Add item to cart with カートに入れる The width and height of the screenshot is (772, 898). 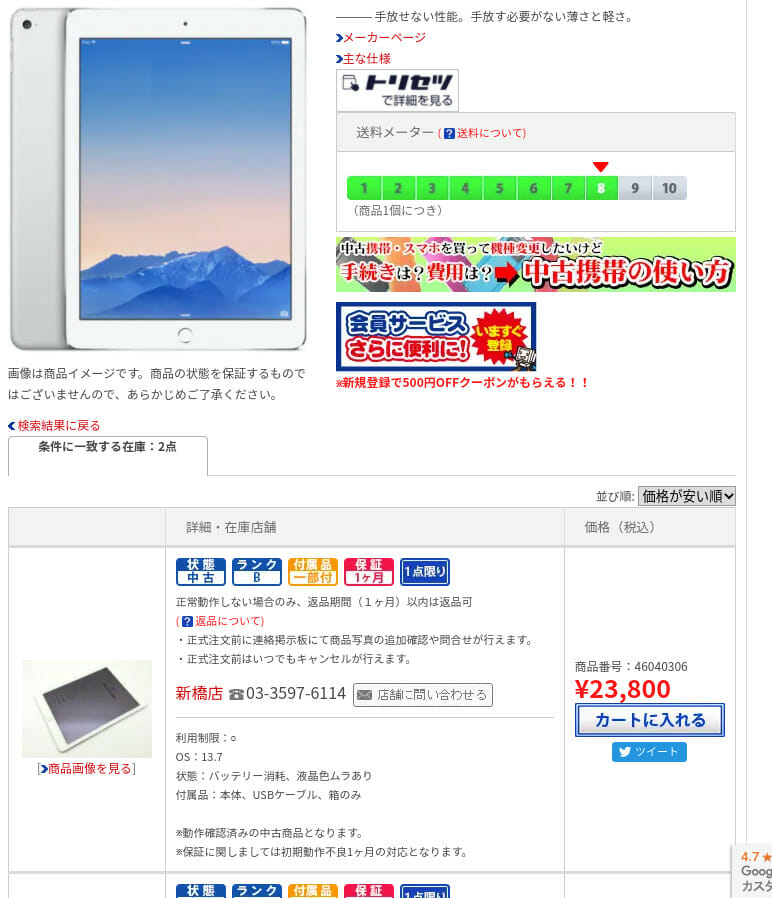[x=649, y=720]
